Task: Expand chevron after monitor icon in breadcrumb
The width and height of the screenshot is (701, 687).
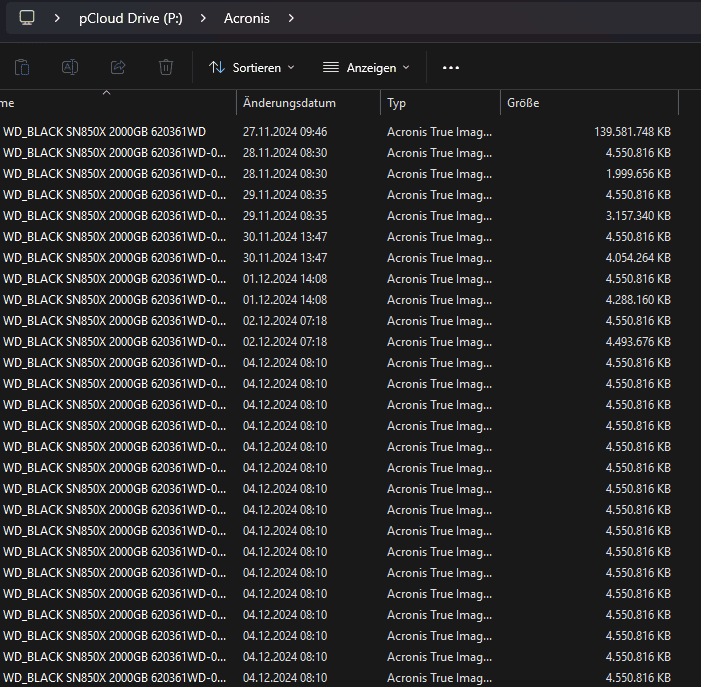Action: (x=57, y=18)
